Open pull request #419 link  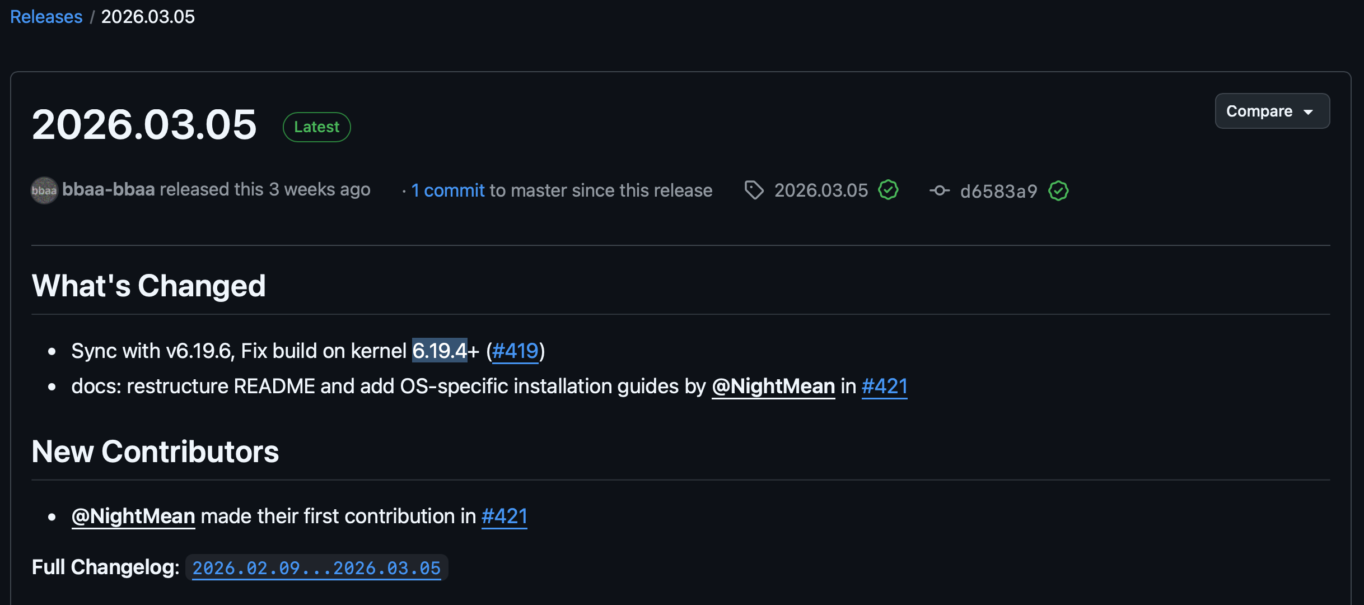(x=516, y=351)
